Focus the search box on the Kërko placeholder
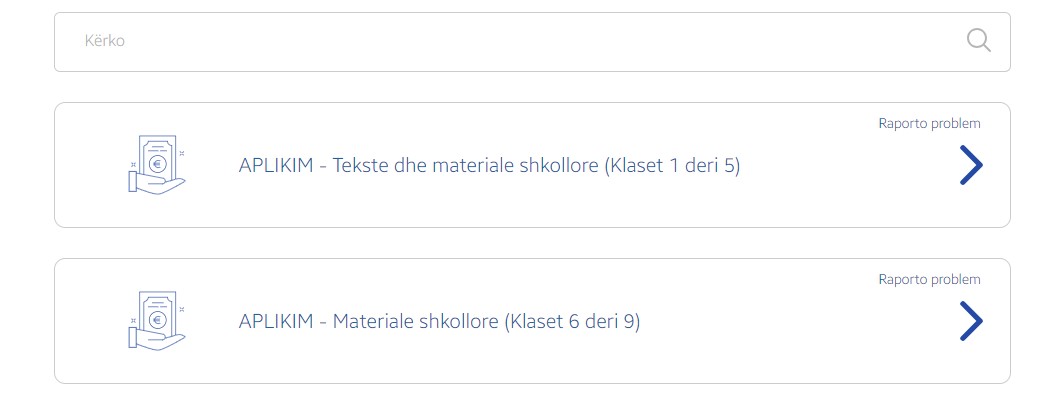This screenshot has height=408, width=1054. pos(105,41)
